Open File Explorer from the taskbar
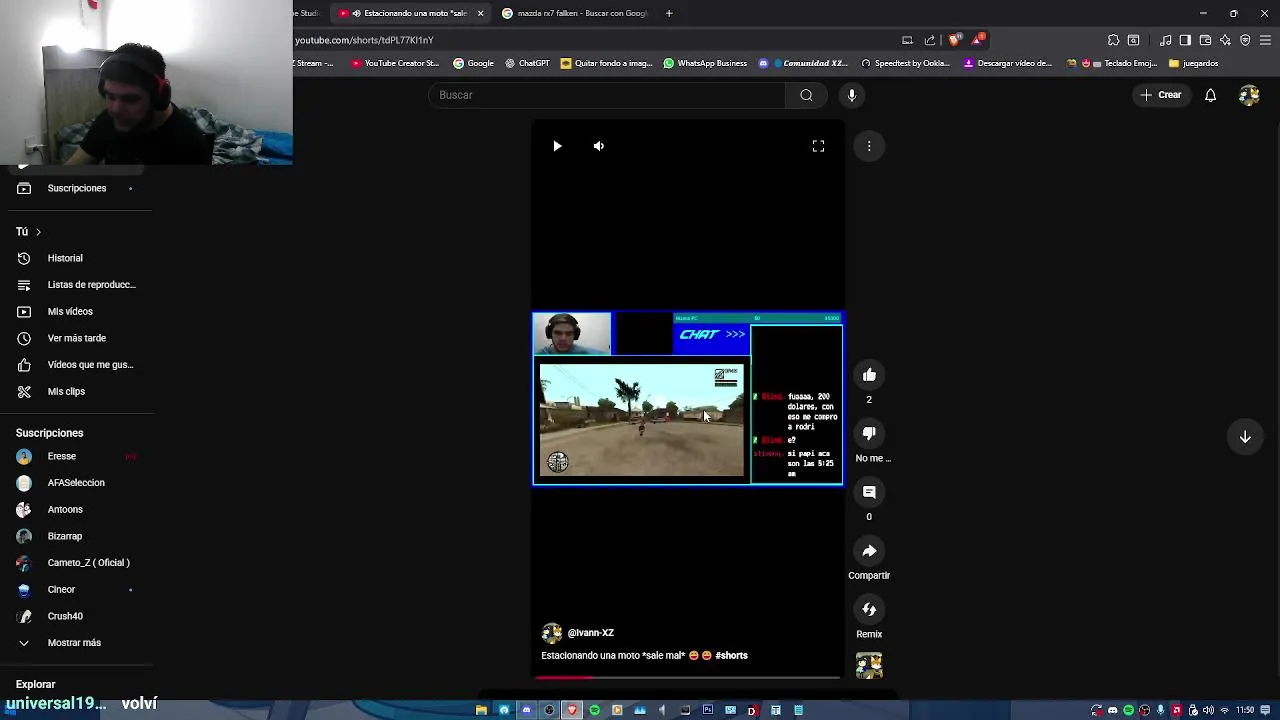The width and height of the screenshot is (1280, 720). click(x=481, y=710)
